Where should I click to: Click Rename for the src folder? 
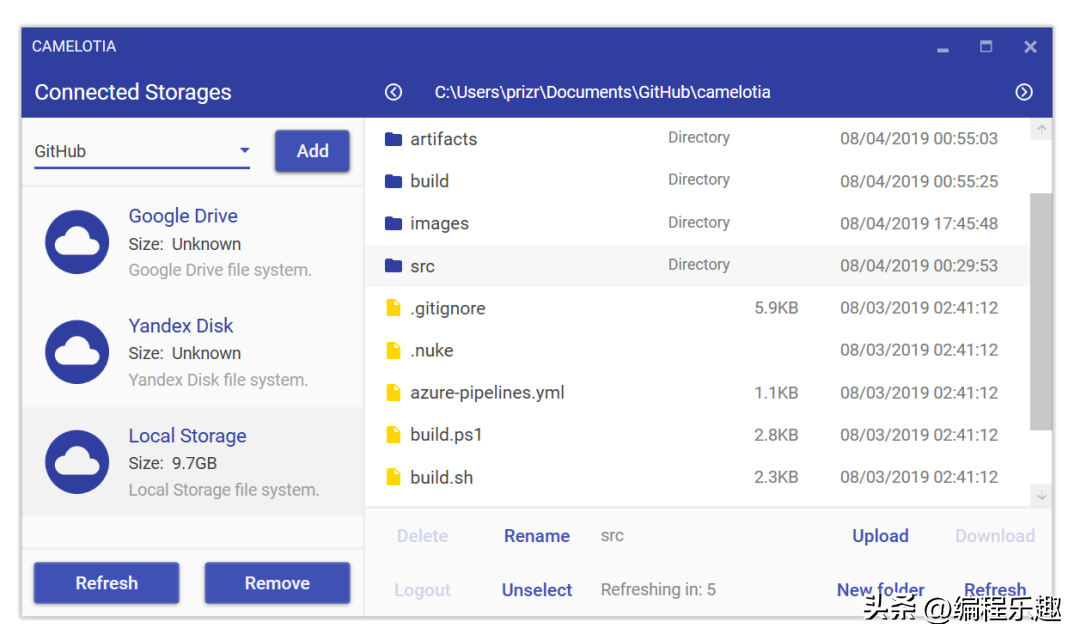tap(537, 536)
